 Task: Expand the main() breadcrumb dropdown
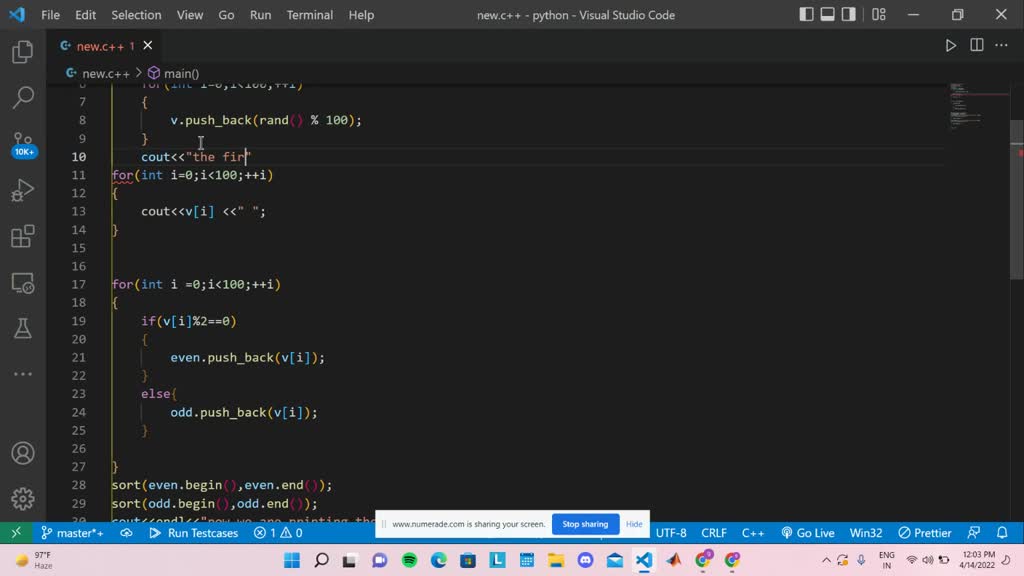coord(176,72)
